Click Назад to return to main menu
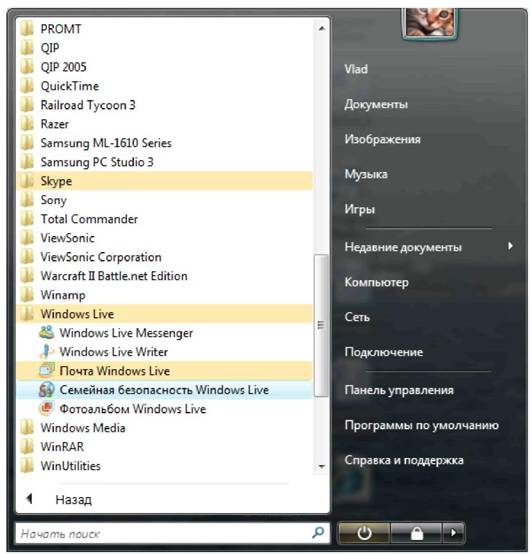 pyautogui.click(x=73, y=500)
